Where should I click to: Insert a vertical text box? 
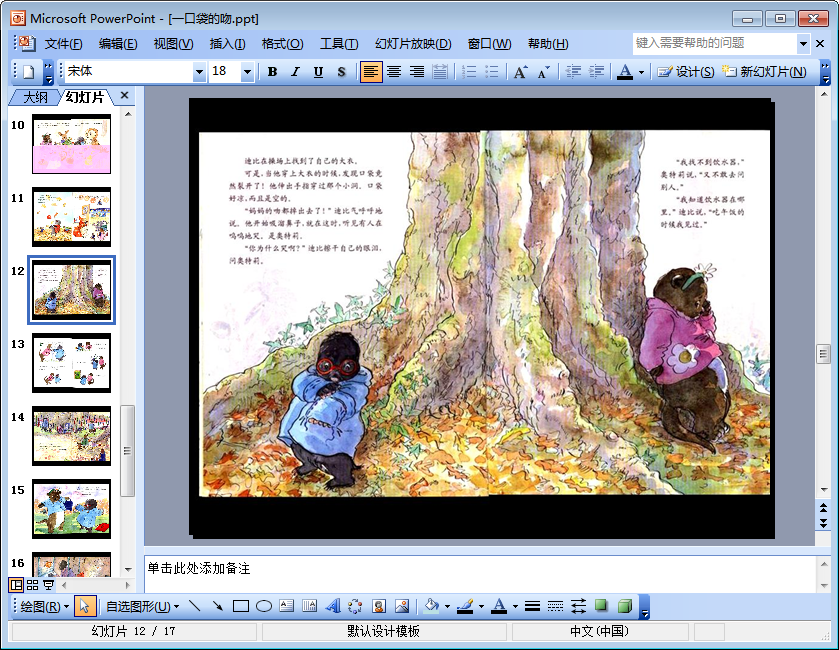310,606
